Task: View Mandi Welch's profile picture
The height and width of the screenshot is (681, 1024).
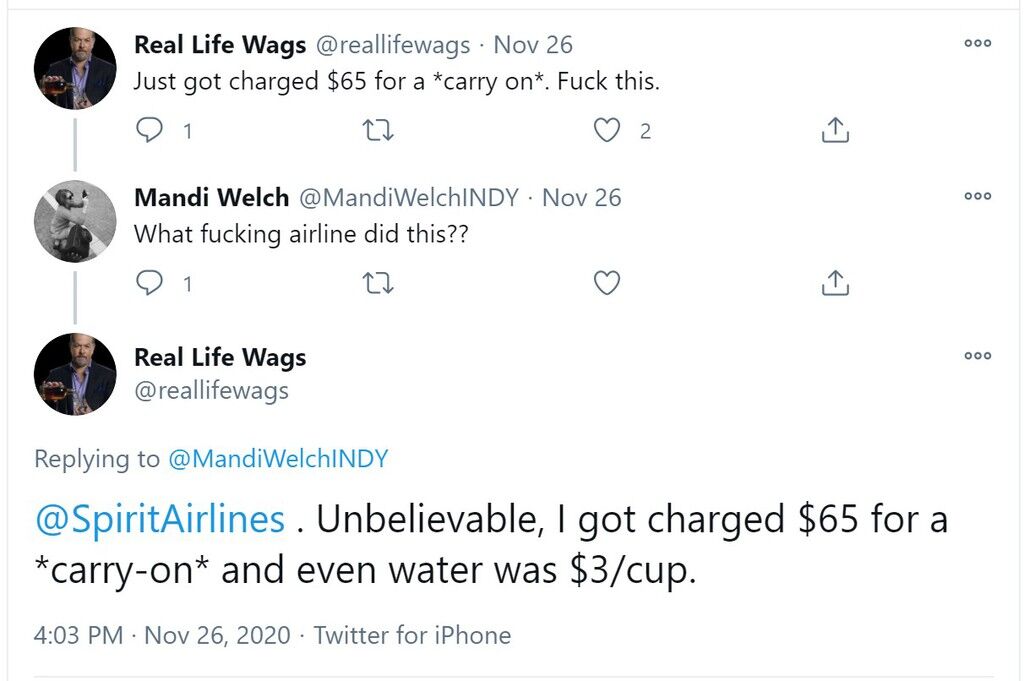Action: [x=75, y=221]
